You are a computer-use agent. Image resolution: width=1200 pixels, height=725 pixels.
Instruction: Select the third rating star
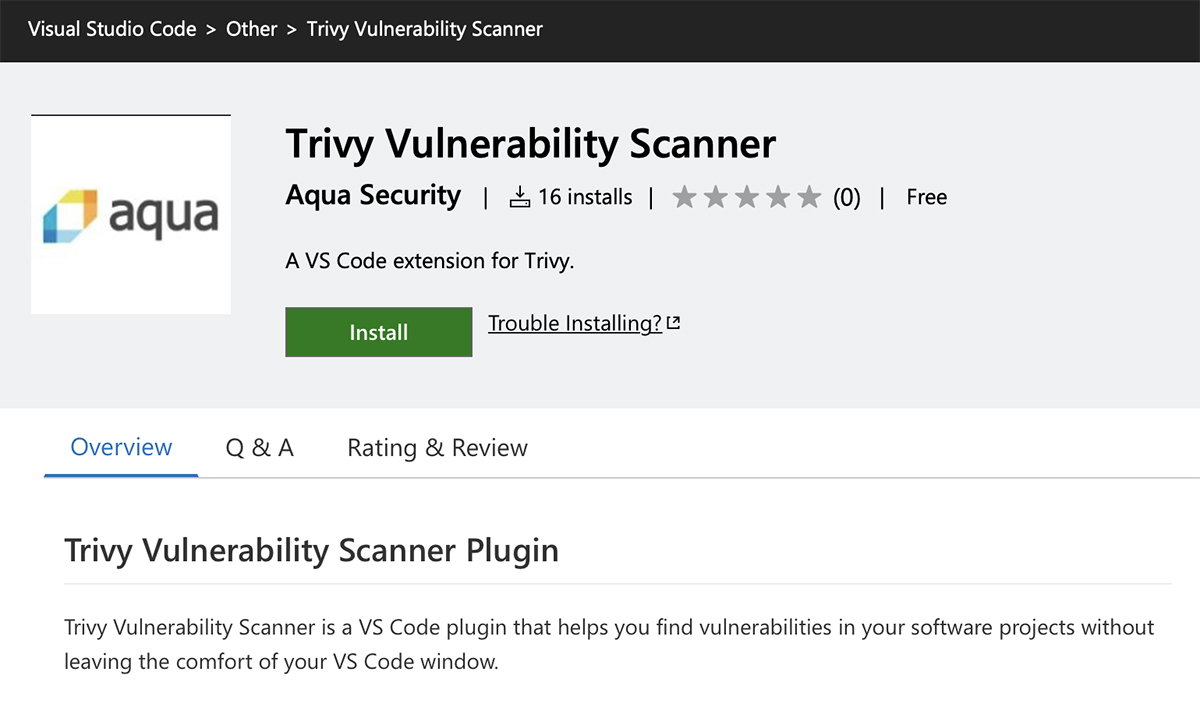pos(747,197)
